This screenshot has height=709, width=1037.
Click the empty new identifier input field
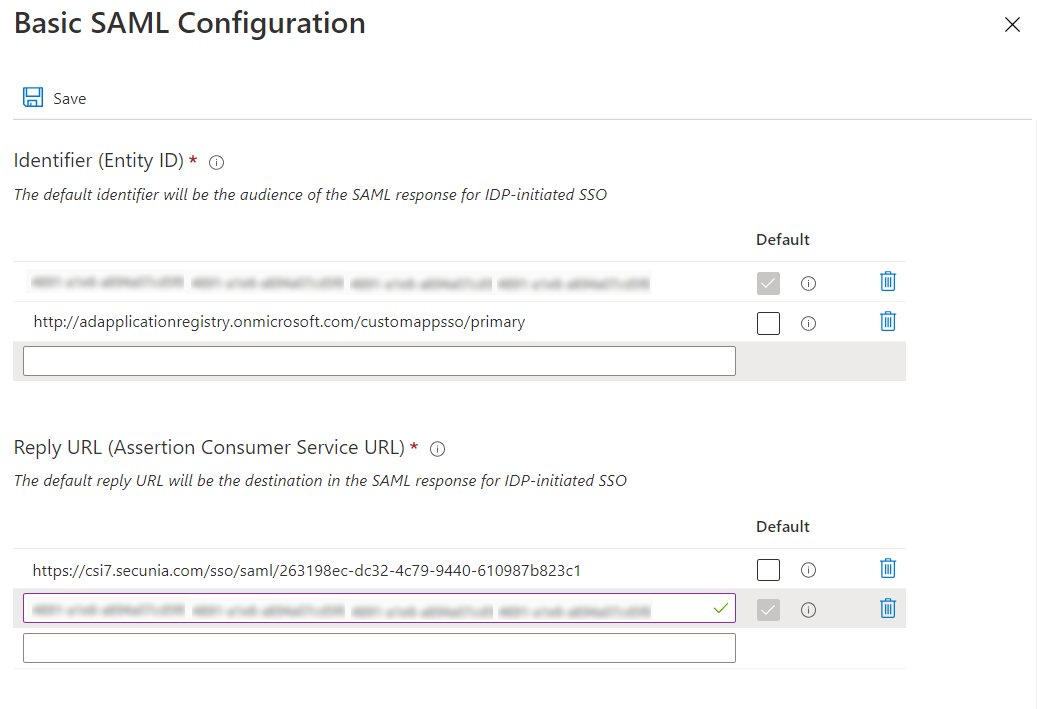pos(379,361)
